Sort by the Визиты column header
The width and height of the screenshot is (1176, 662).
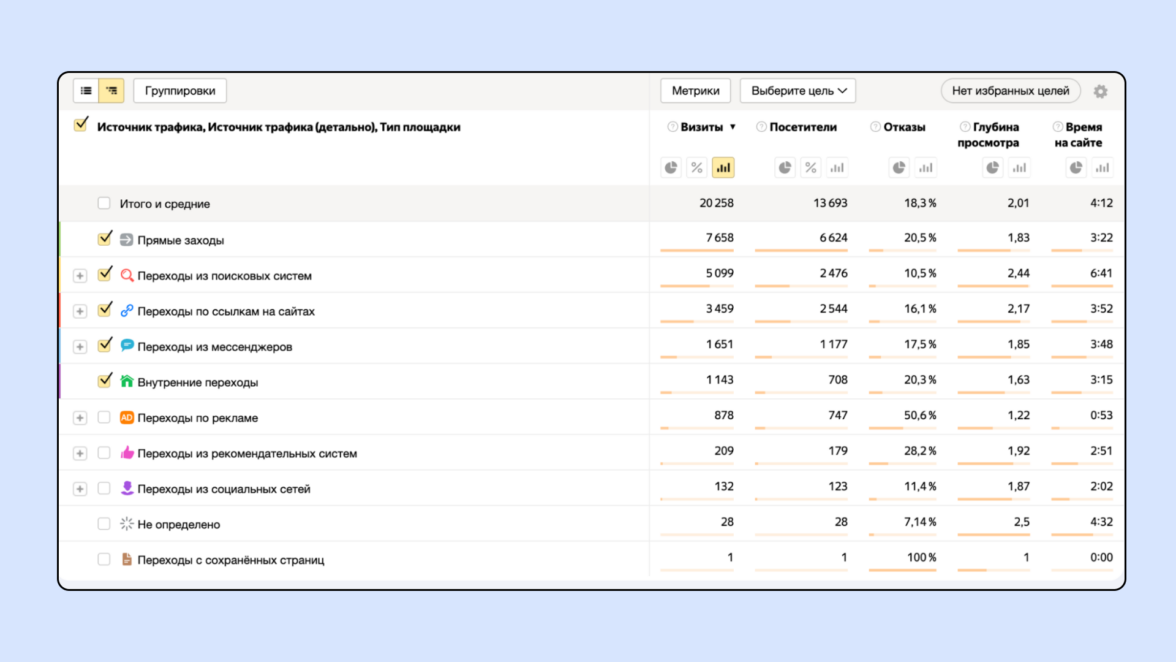click(x=701, y=127)
